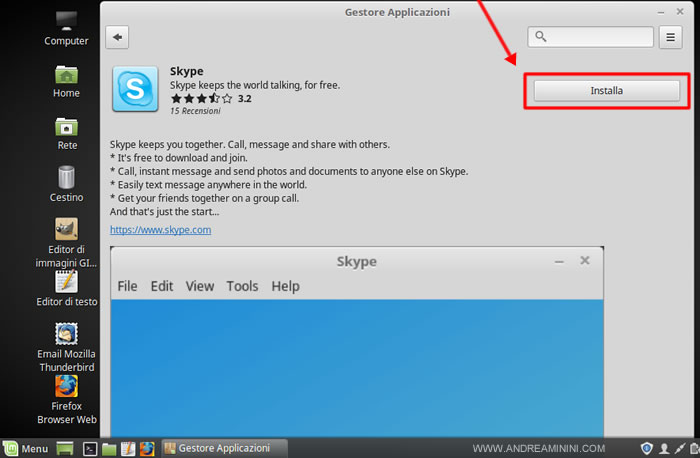Click the Help menu in Skype screenshot
Viewport: 700px width, 458px height.
click(x=285, y=286)
